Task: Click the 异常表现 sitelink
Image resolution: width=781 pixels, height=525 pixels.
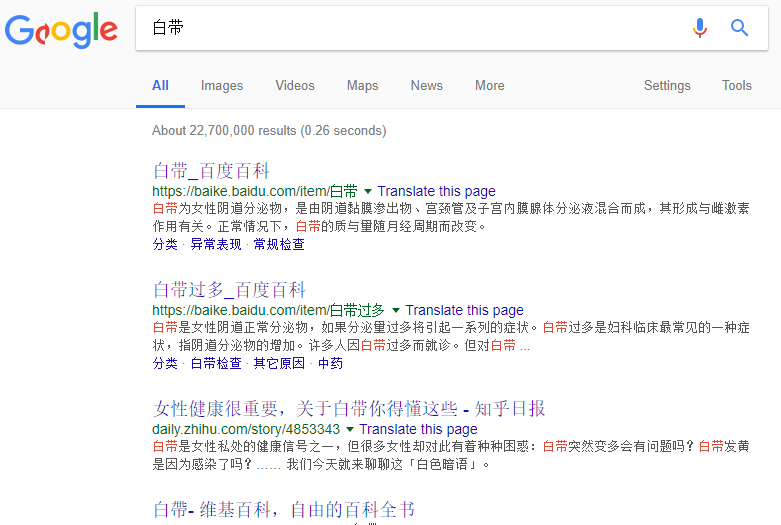Action: pyautogui.click(x=216, y=244)
